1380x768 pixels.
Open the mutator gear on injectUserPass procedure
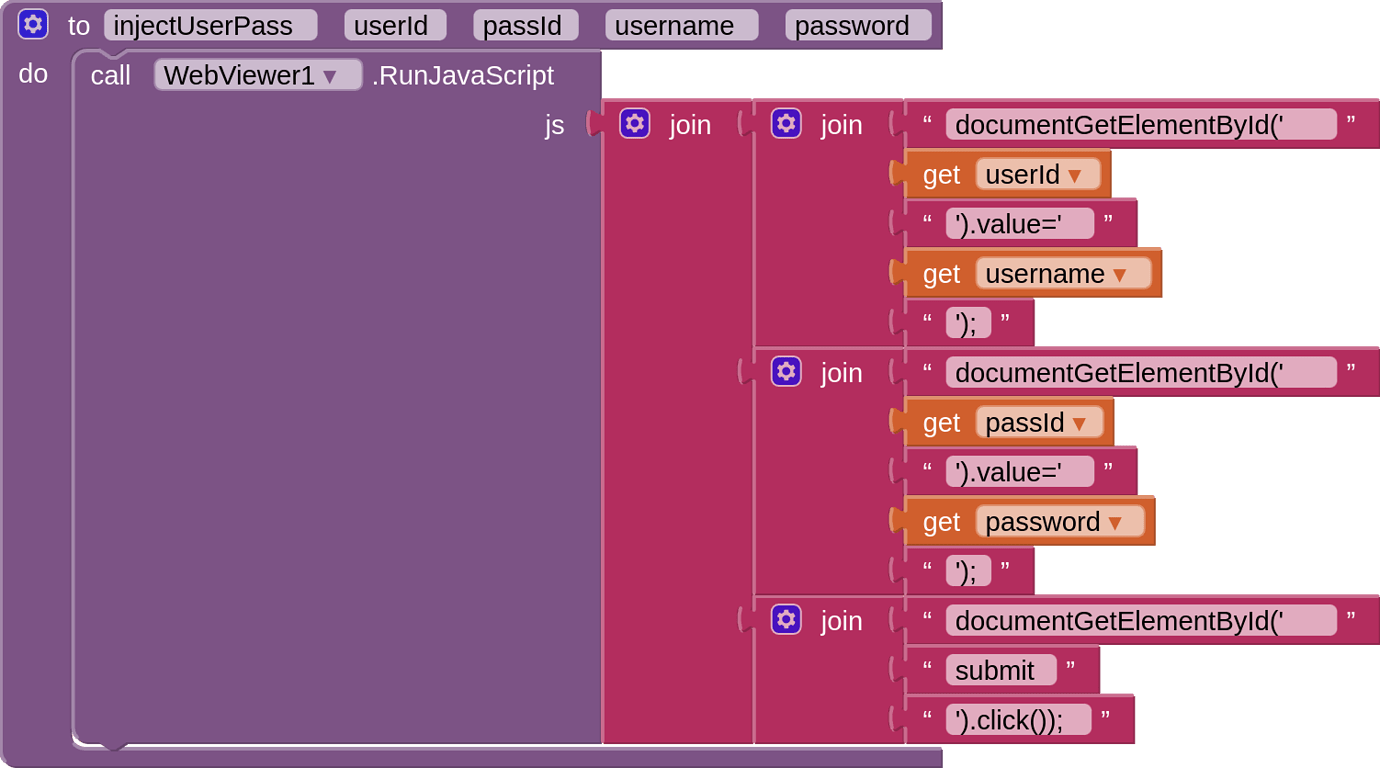pyautogui.click(x=33, y=24)
